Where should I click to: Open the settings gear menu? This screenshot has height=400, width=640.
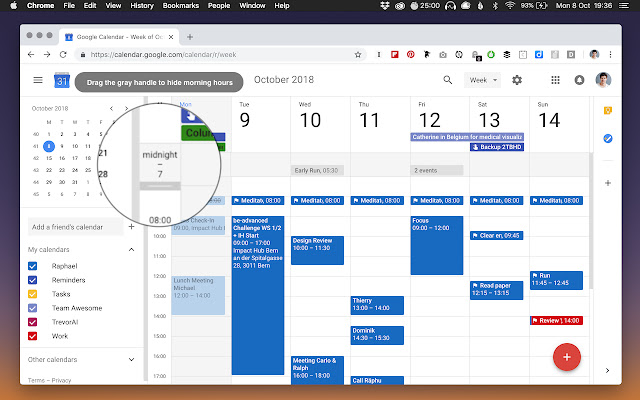(x=517, y=80)
